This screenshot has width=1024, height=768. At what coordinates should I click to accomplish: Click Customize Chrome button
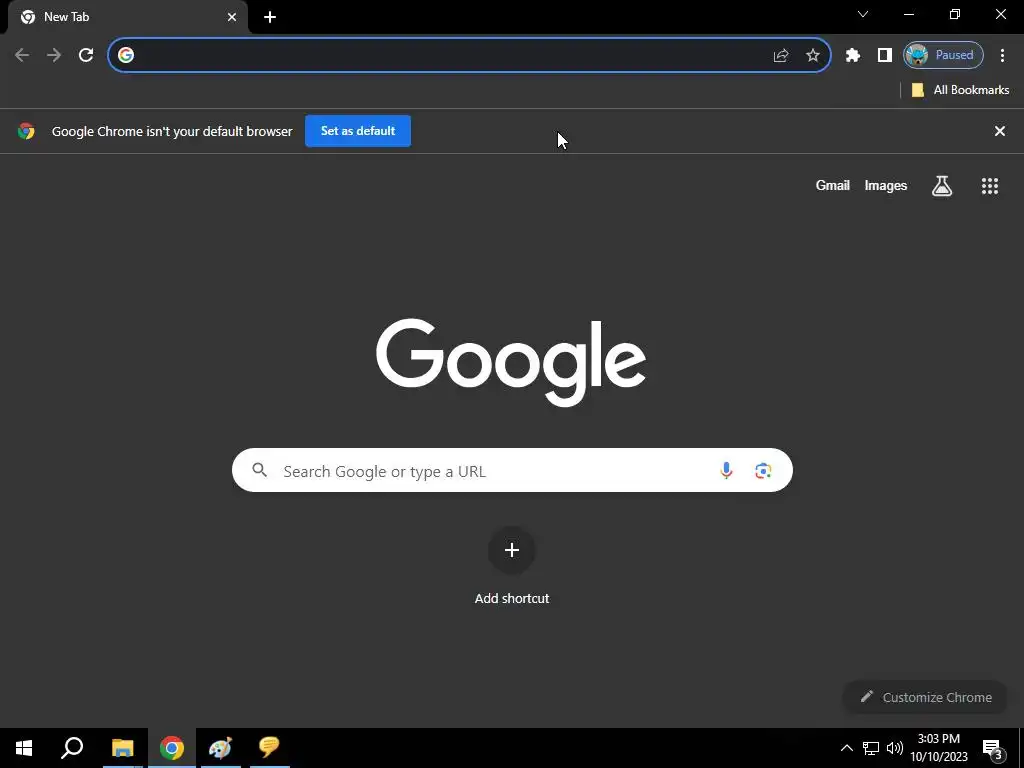pos(925,697)
